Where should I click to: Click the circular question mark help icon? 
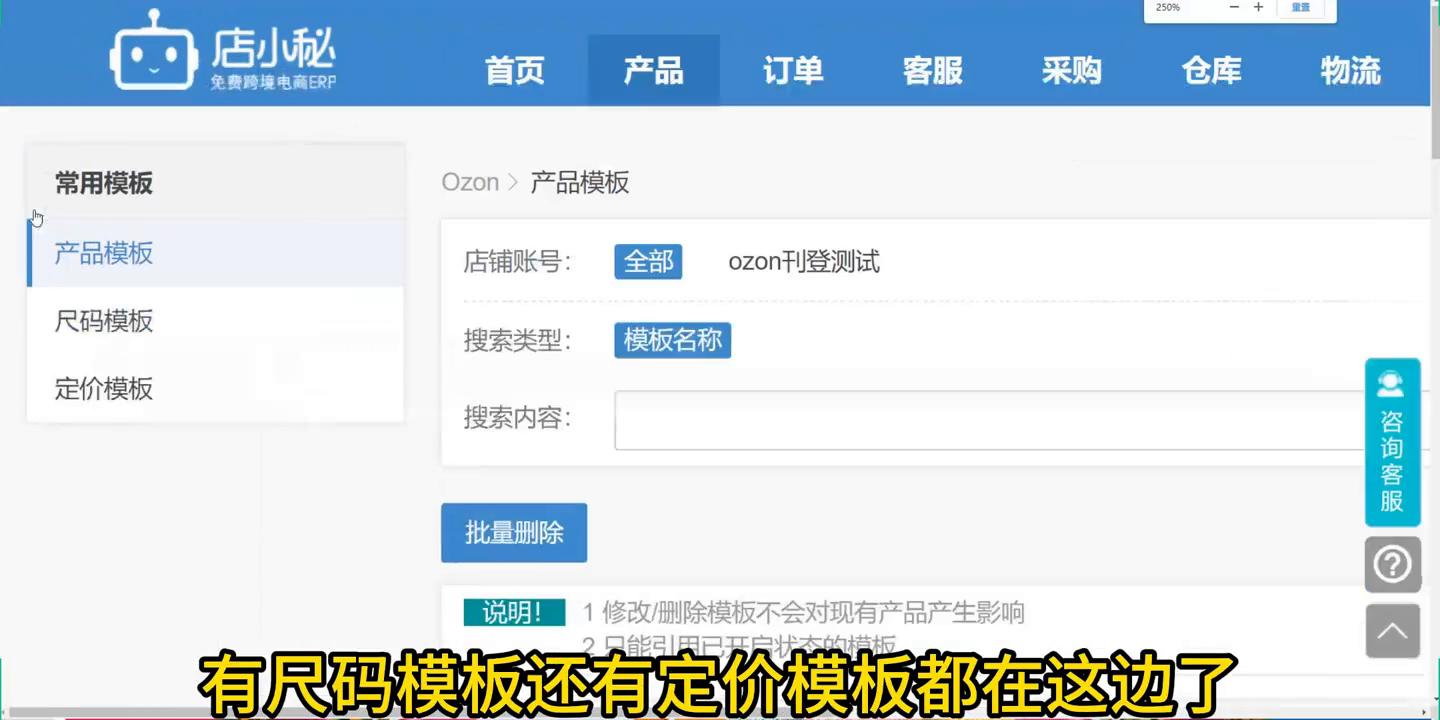[1392, 564]
